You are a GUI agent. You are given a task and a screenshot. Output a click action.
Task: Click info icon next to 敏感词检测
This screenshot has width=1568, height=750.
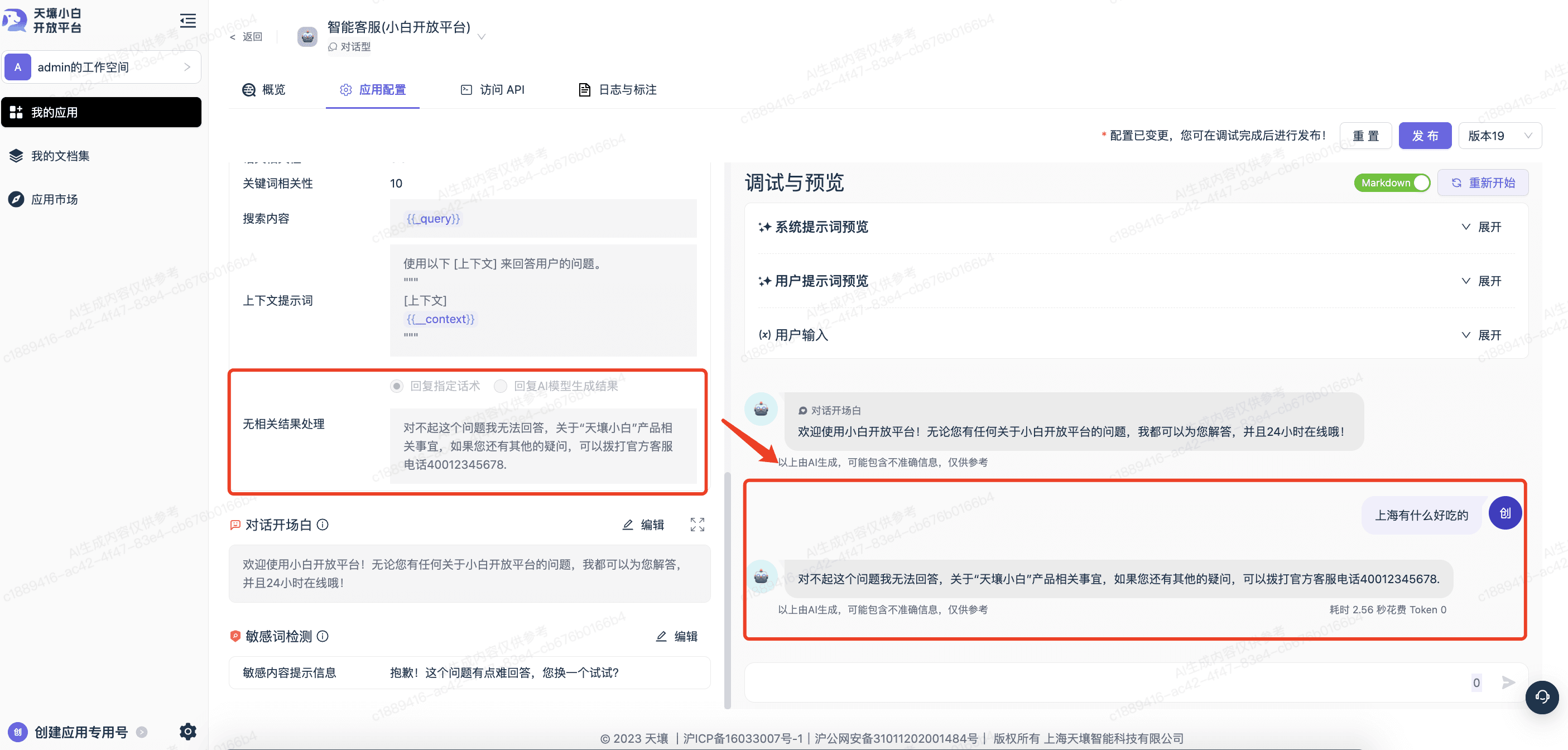323,636
